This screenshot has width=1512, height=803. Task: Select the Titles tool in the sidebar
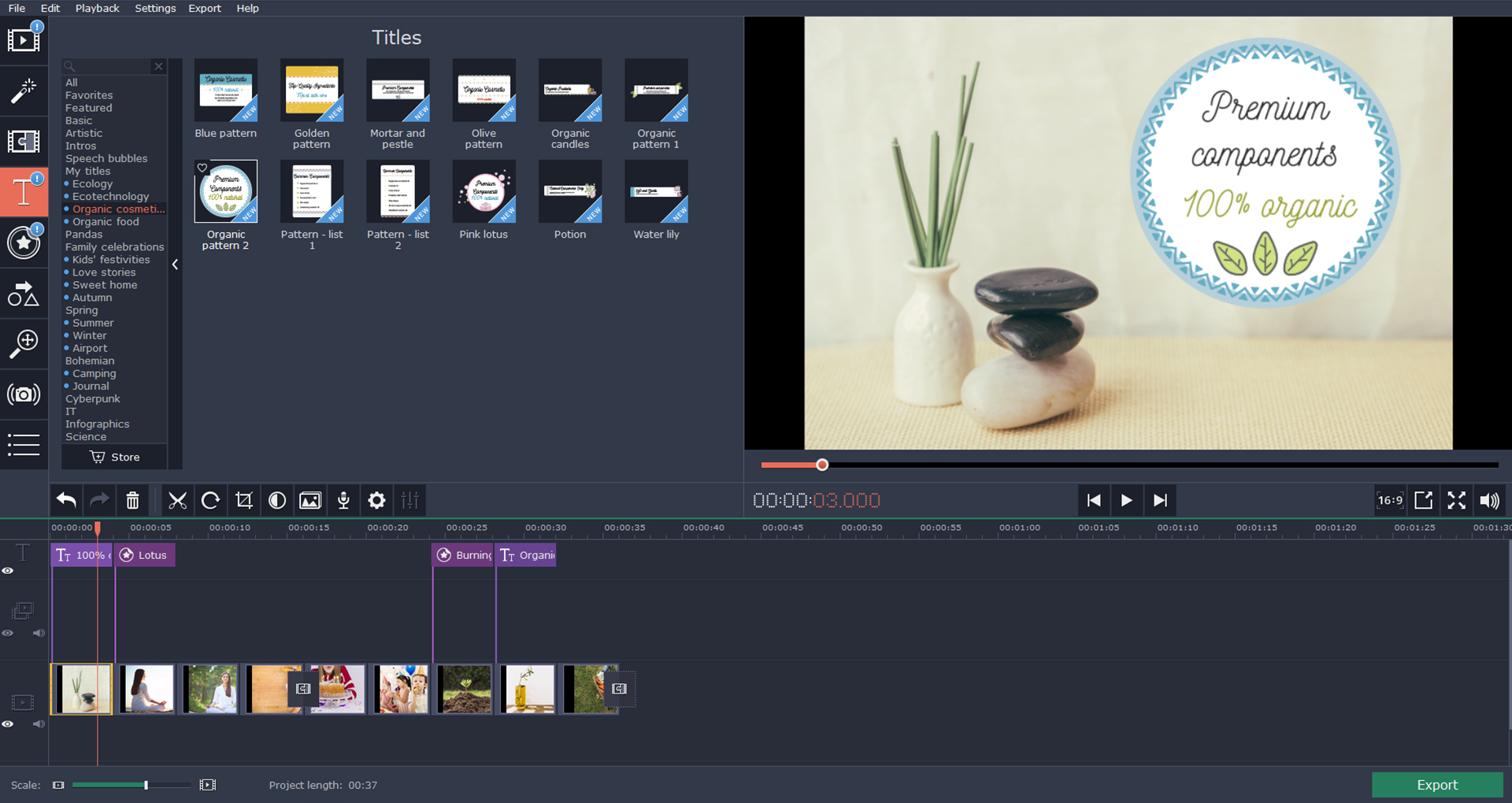(24, 191)
